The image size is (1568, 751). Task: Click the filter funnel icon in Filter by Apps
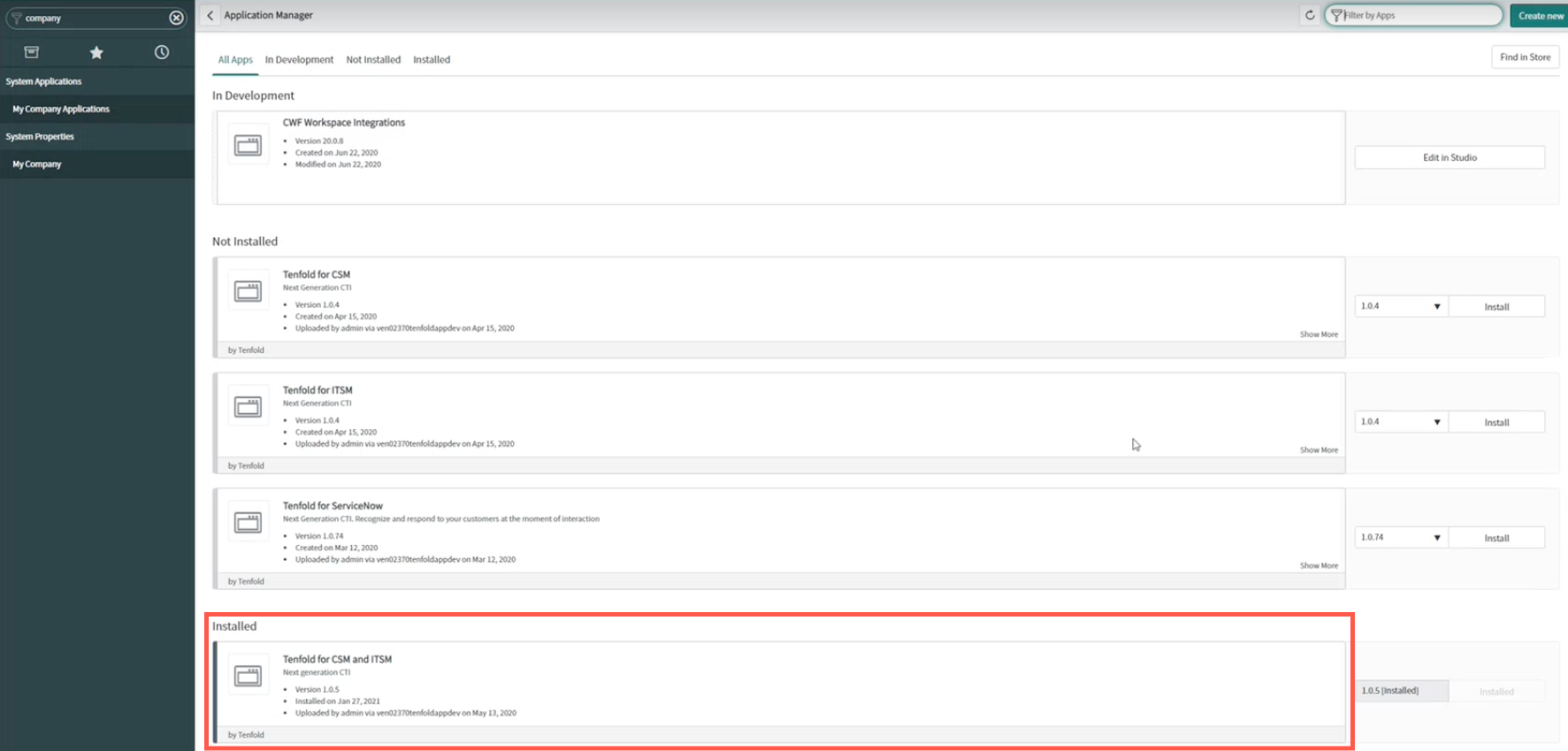(x=1336, y=15)
